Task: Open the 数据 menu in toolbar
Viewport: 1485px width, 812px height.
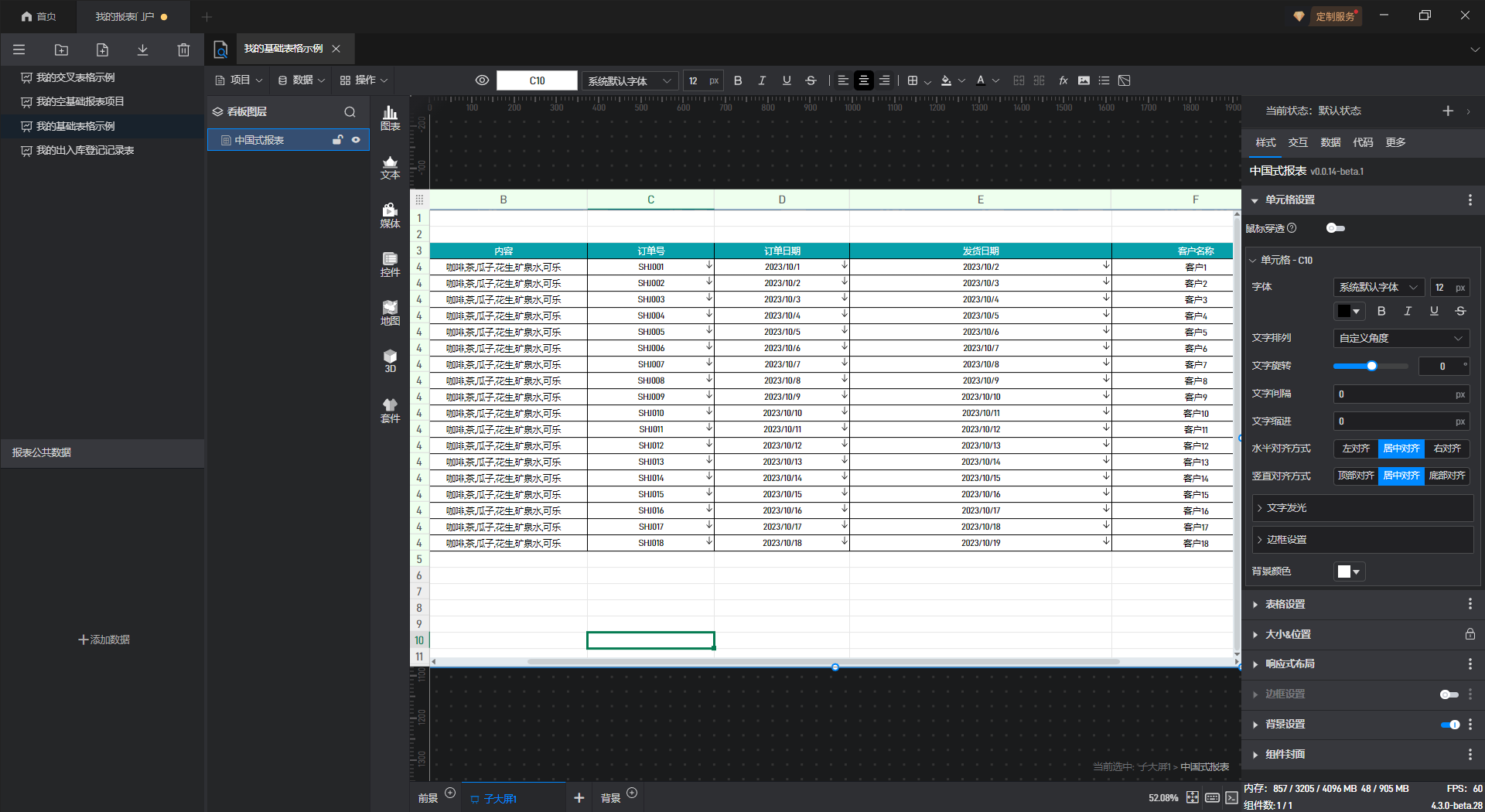Action: (302, 80)
